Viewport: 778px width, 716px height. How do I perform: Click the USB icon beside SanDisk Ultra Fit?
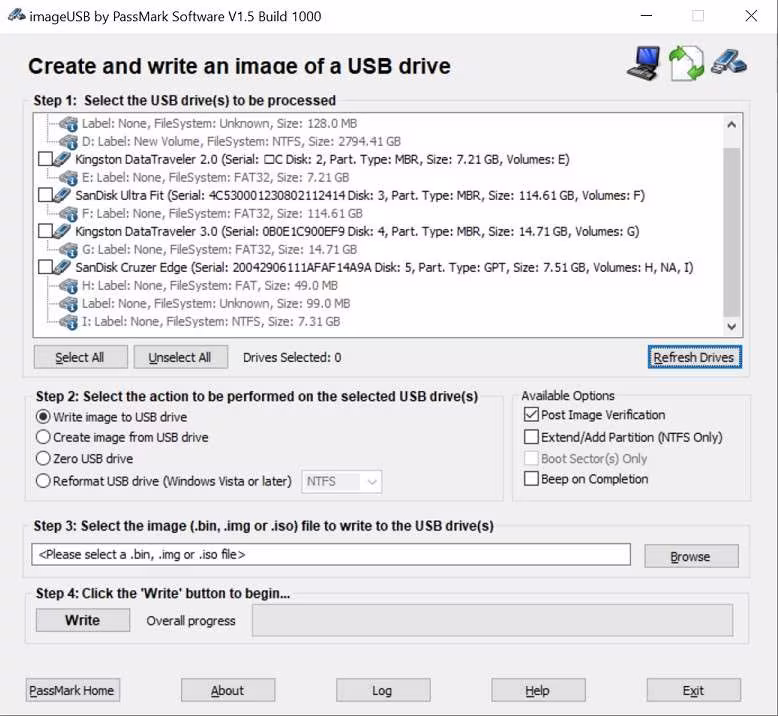pos(62,195)
